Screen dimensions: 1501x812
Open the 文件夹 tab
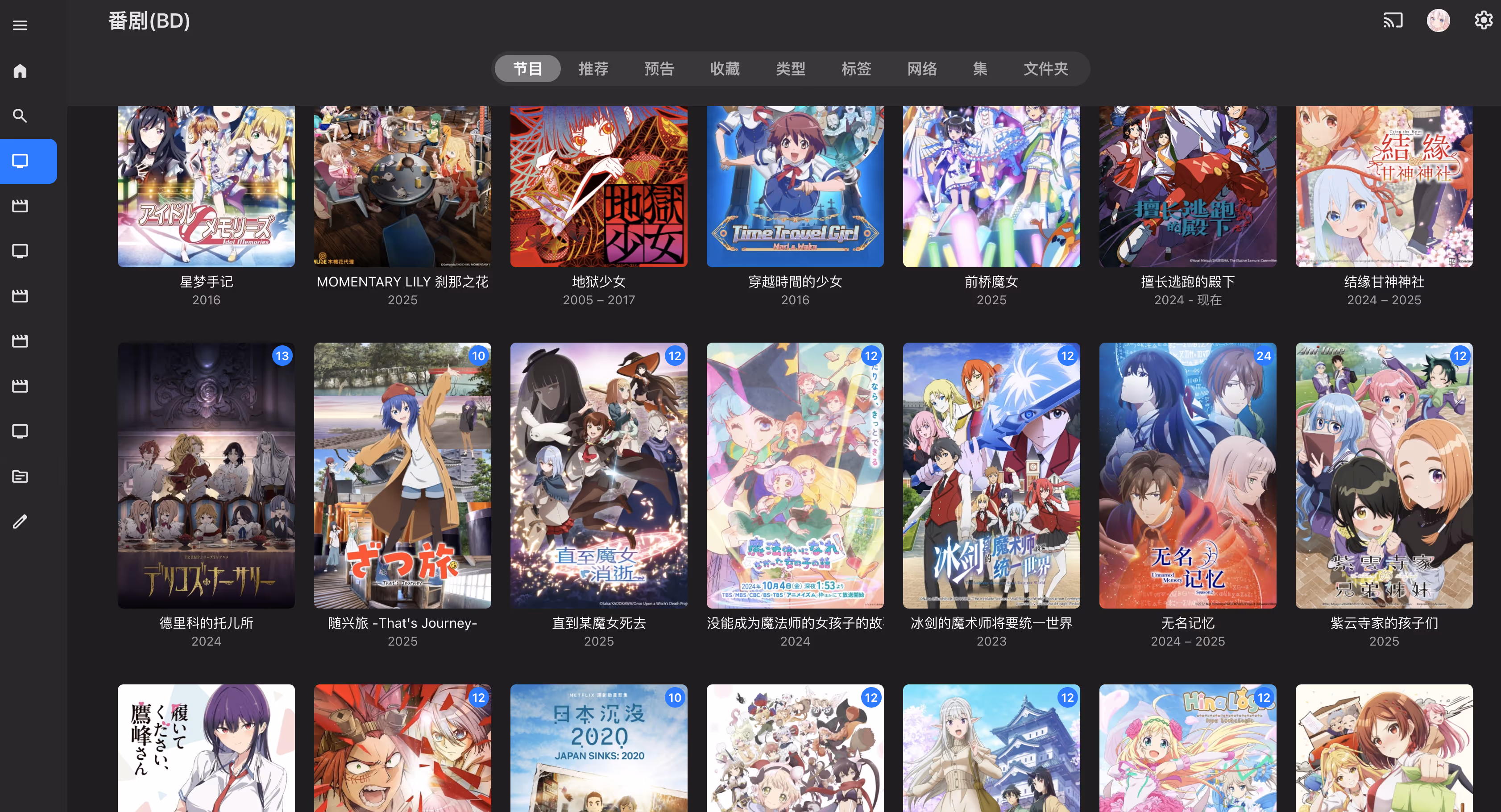point(1045,69)
